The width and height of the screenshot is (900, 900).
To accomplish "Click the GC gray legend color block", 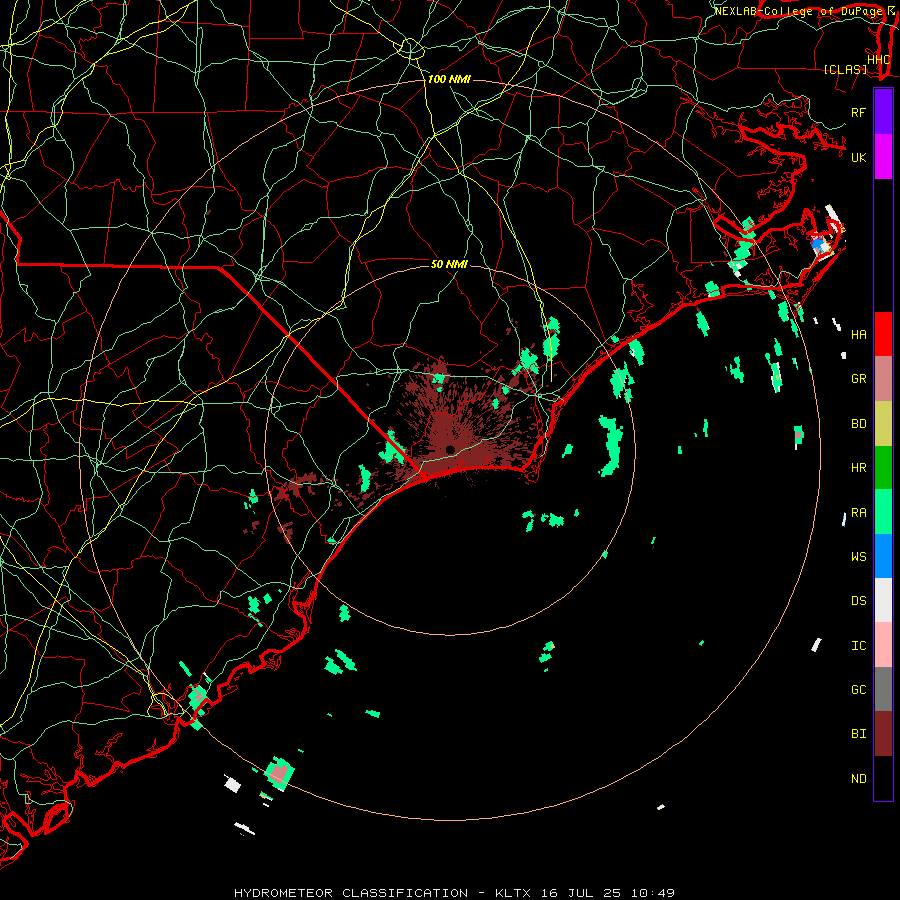I will point(883,689).
